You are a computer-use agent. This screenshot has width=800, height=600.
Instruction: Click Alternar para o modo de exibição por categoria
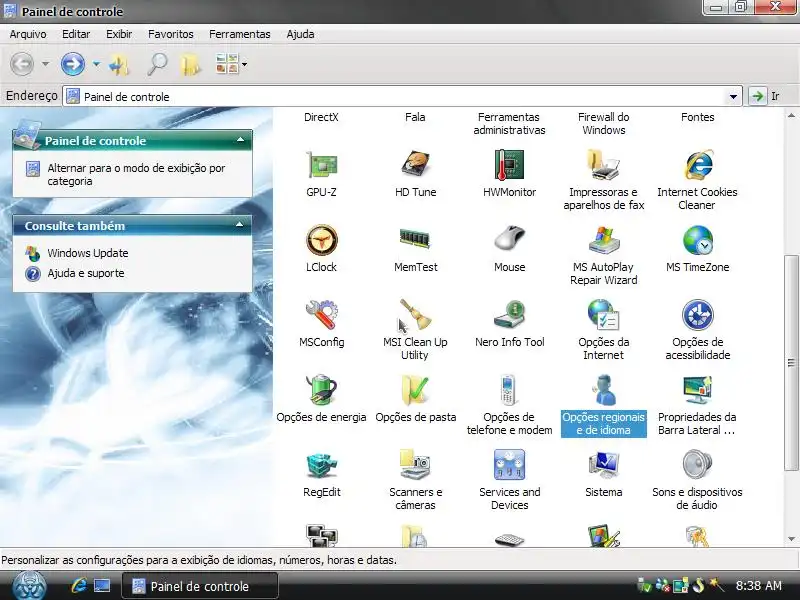[136, 174]
